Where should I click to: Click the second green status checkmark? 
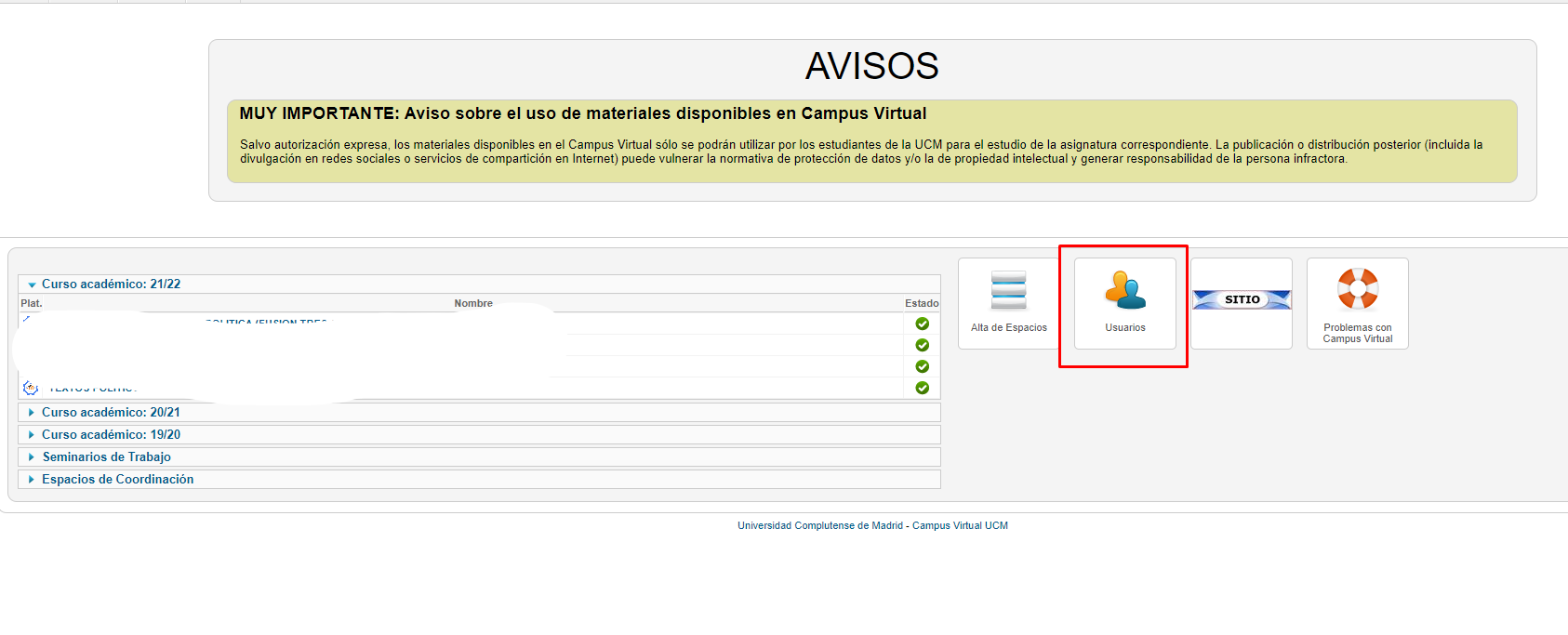[922, 345]
